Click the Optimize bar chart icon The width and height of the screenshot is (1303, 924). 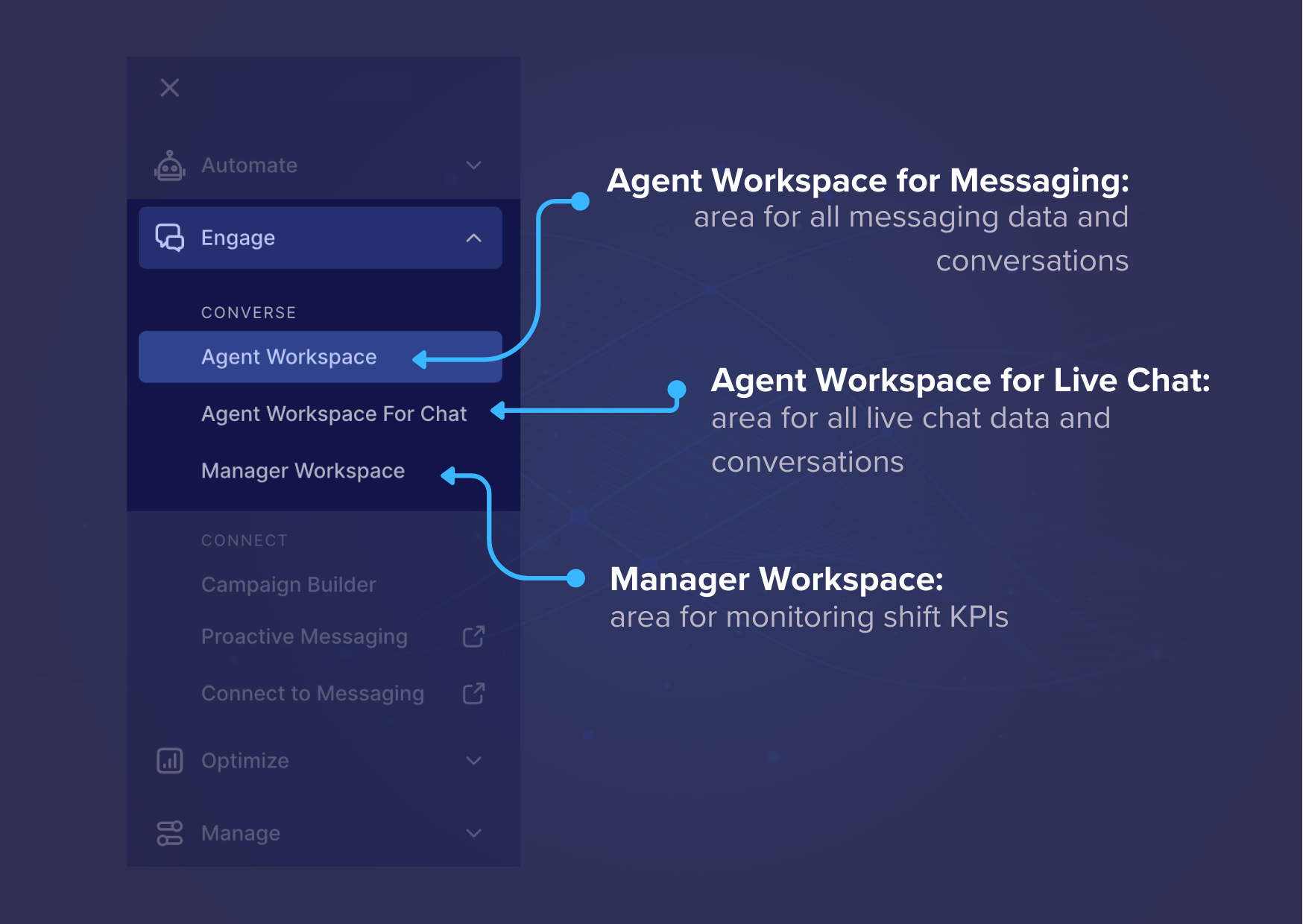pos(170,761)
